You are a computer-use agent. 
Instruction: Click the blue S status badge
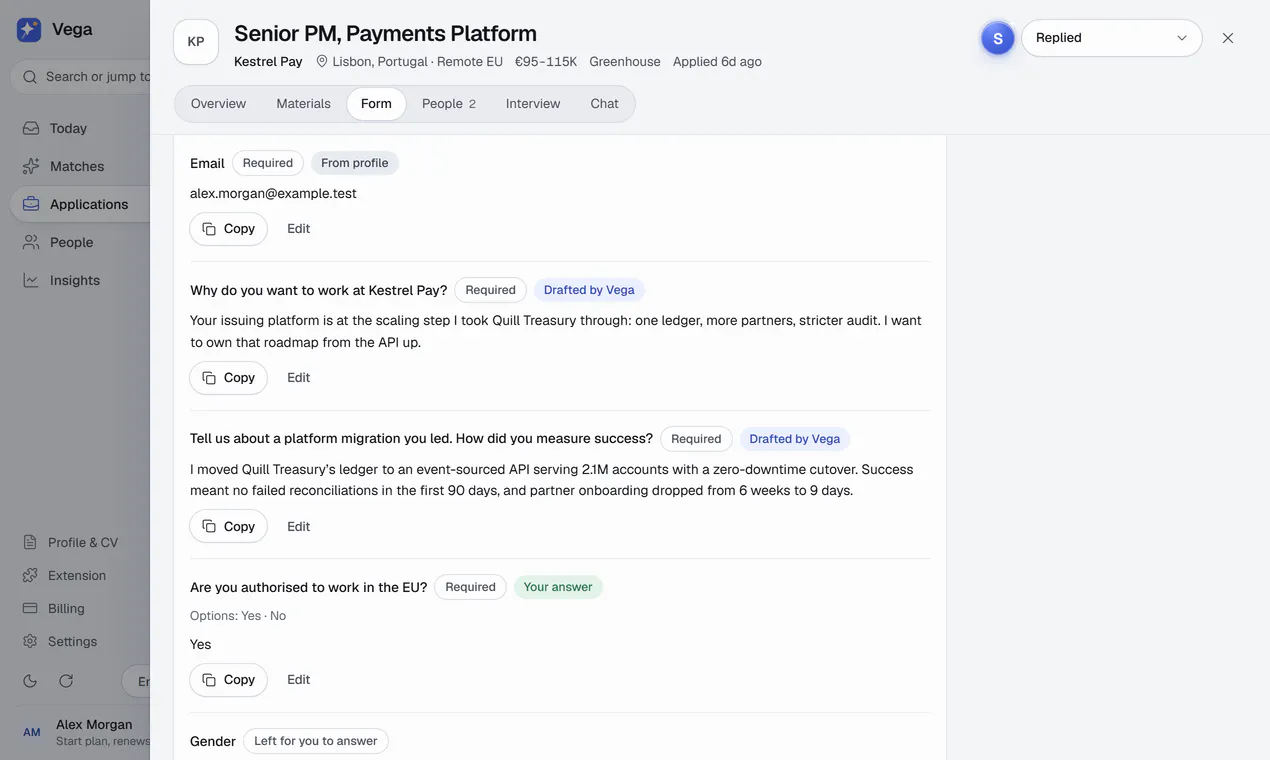[998, 38]
